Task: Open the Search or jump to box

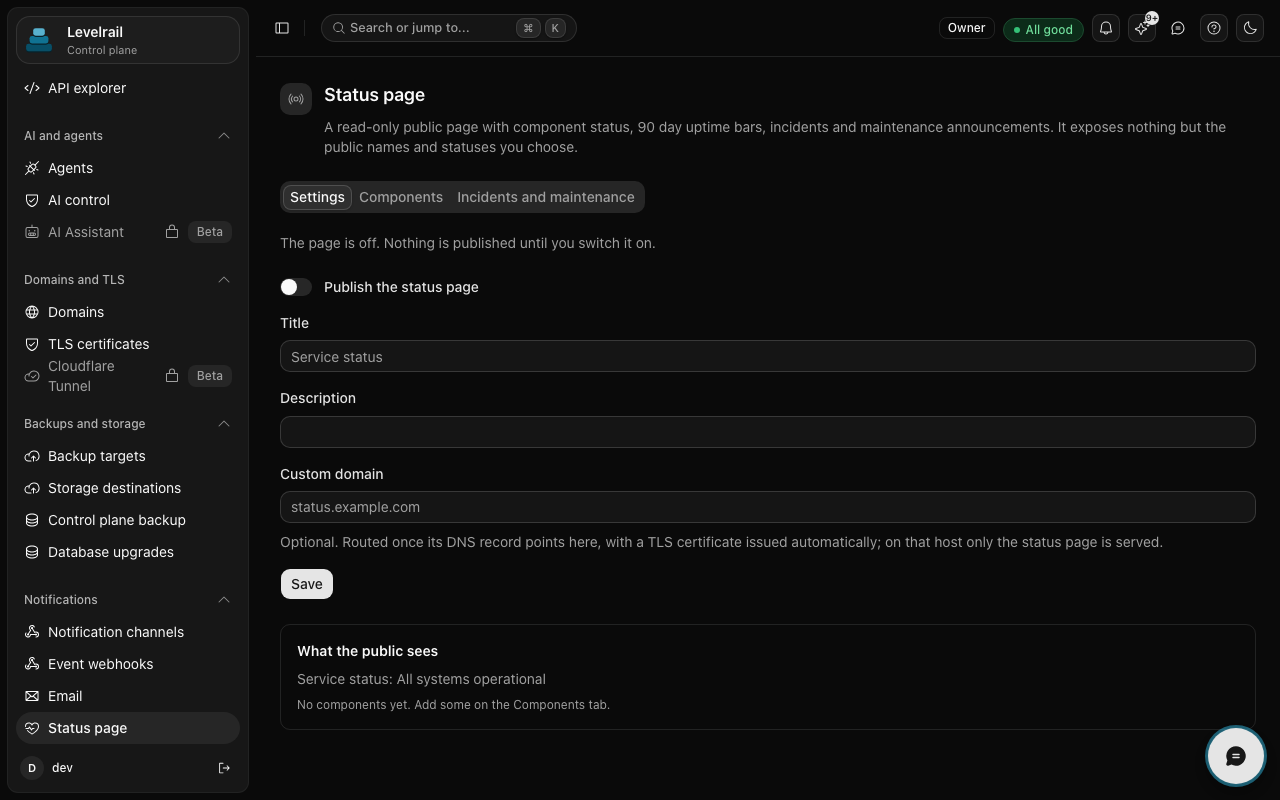Action: [449, 28]
